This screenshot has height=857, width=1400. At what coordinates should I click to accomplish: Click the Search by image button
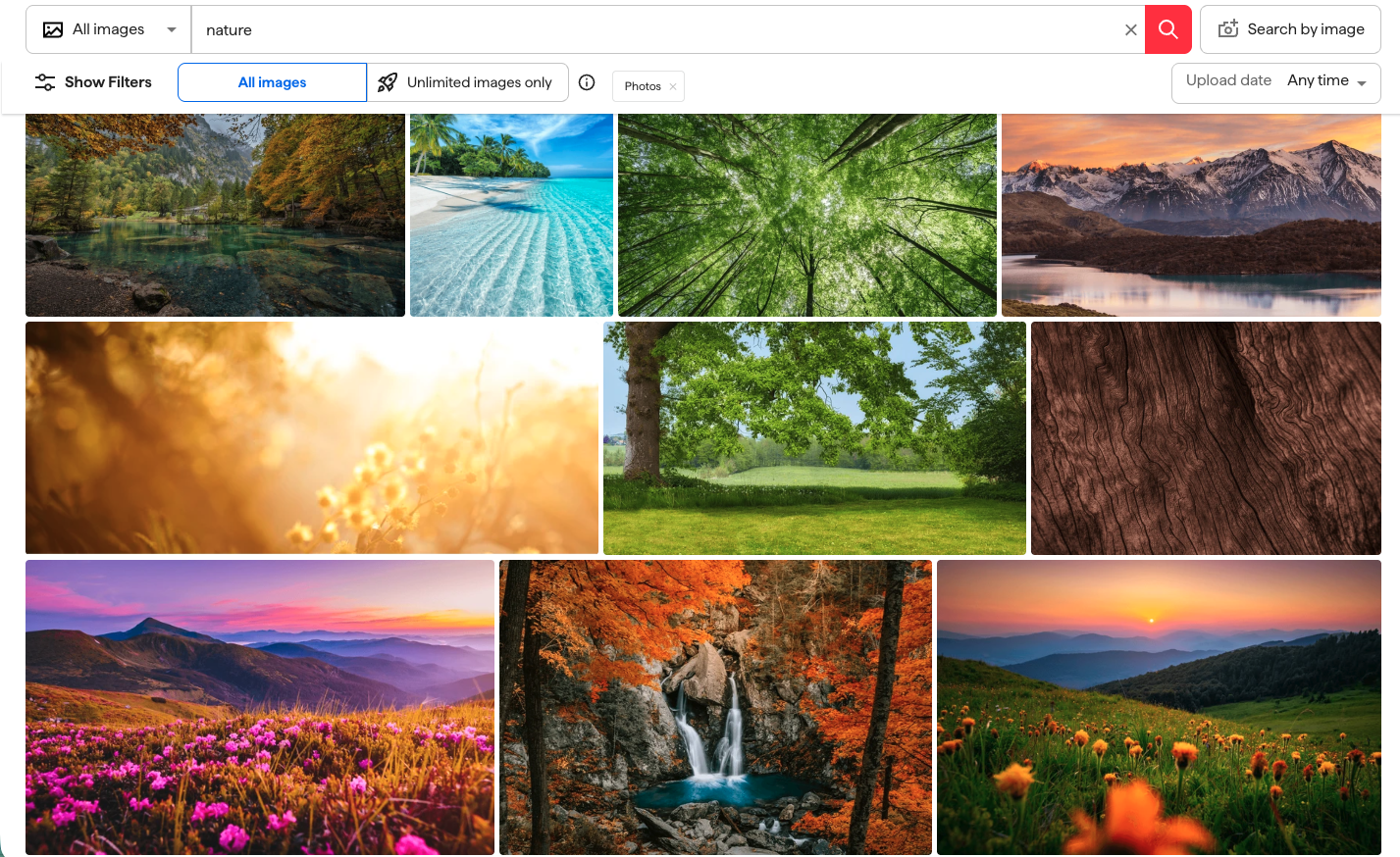point(1290,29)
